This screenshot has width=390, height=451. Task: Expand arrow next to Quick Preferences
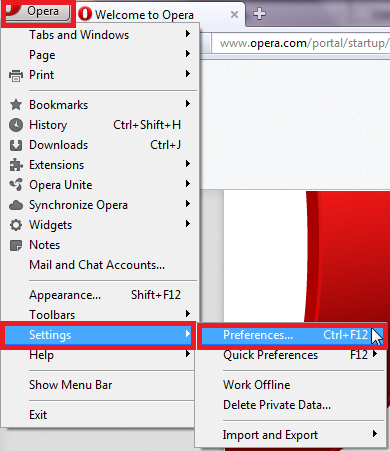(375, 354)
